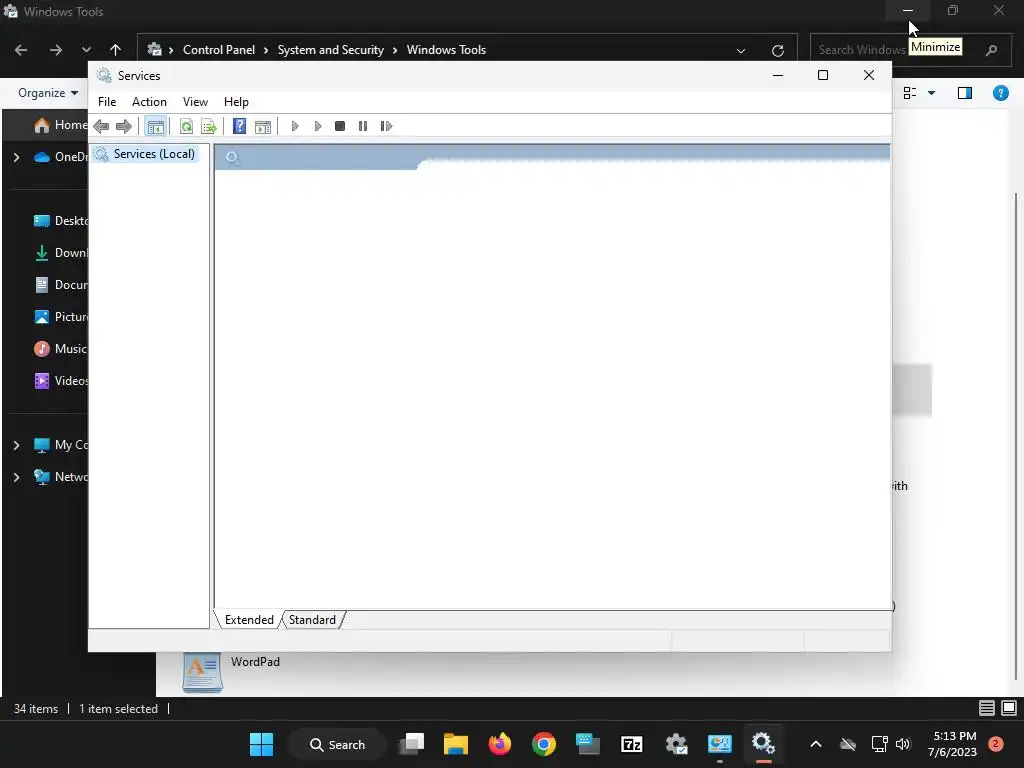
Task: Go back in Windows Tools explorer
Action: point(21,50)
